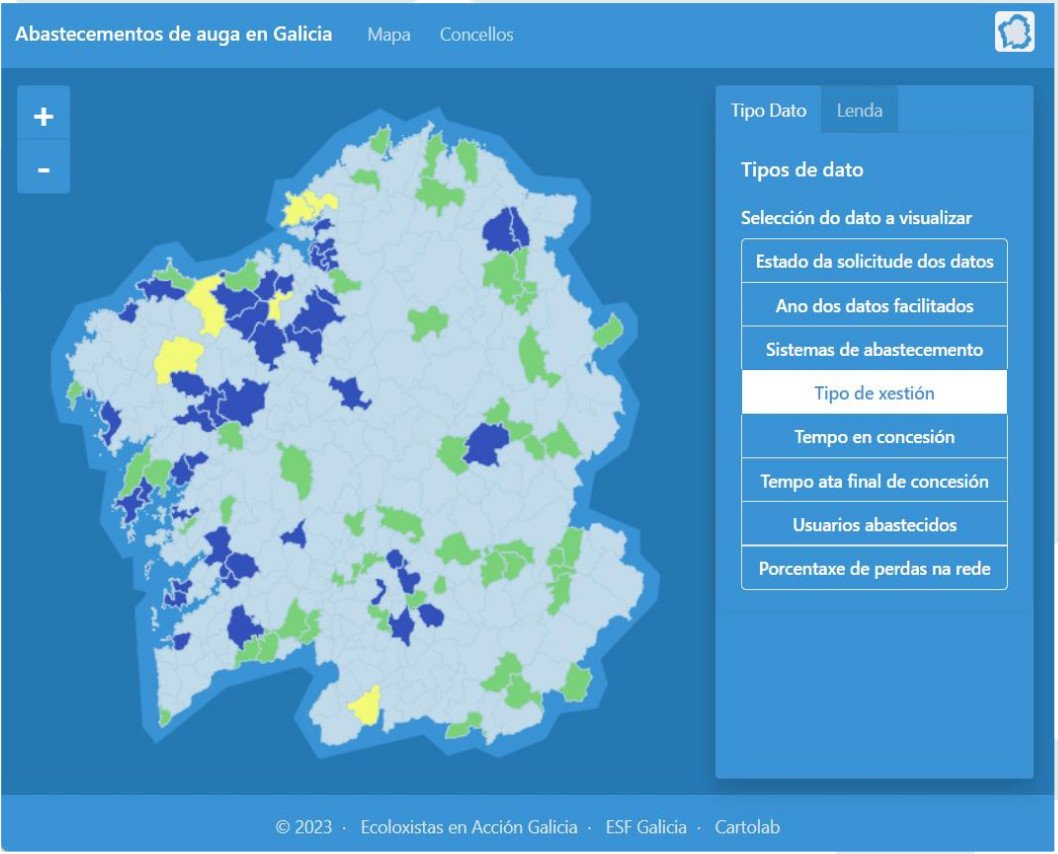Select 'Sistemas de abastecemento'
This screenshot has width=1058, height=854.
click(873, 348)
